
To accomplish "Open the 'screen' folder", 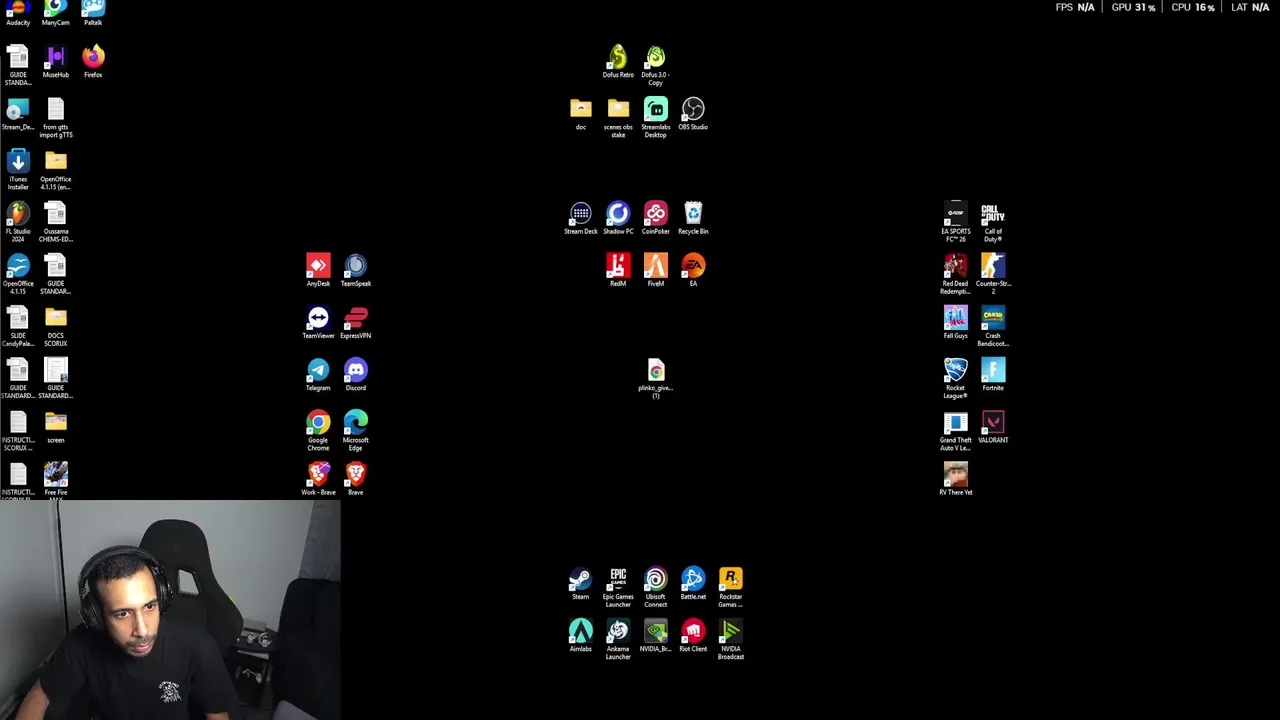I will pos(55,427).
